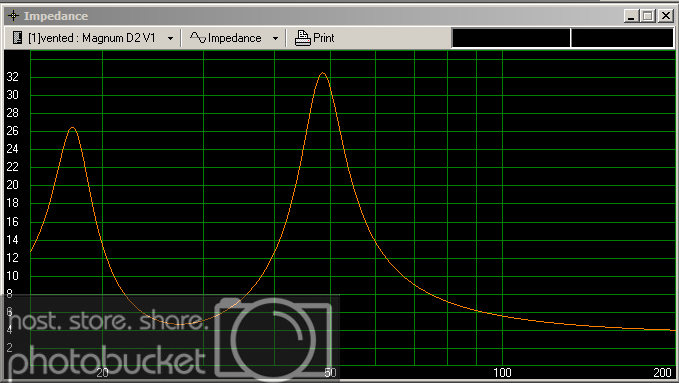Click the '26' value on the vertical axis
The image size is (679, 383).
pyautogui.click(x=13, y=131)
